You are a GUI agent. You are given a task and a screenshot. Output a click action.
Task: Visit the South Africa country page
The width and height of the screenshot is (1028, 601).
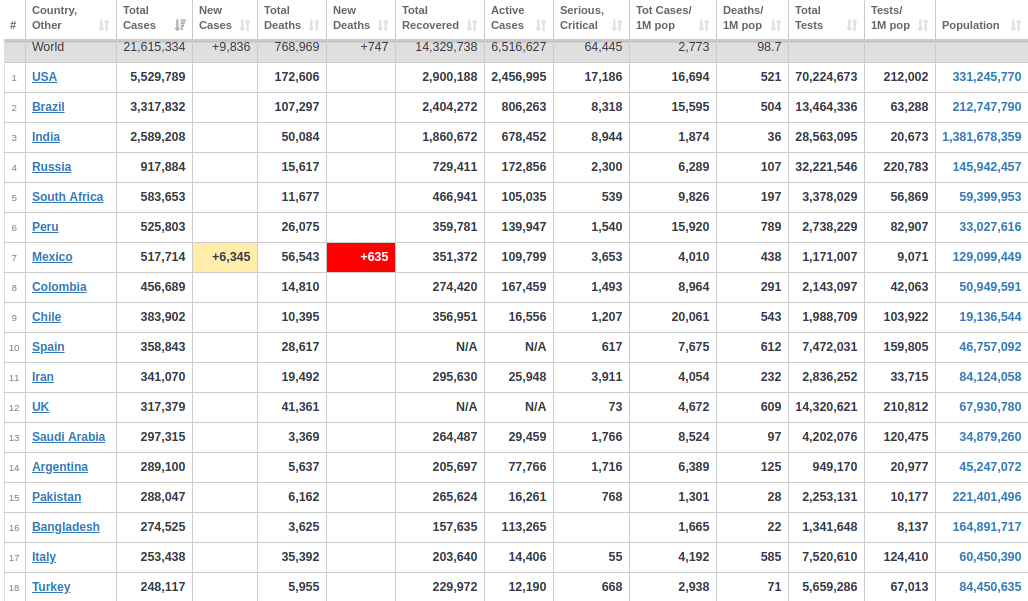tap(68, 197)
